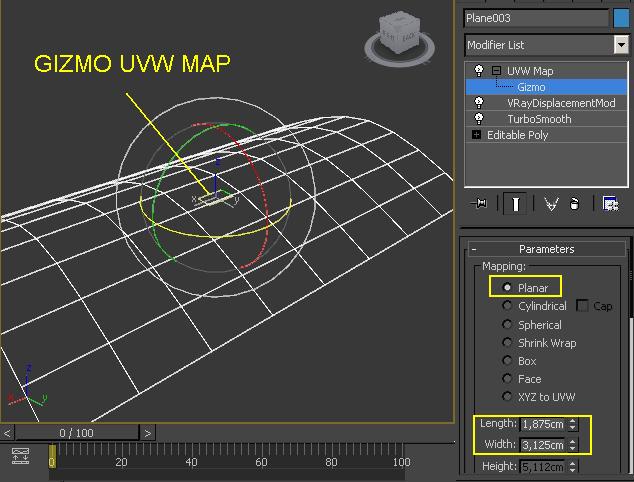634x482 pixels.
Task: Click the Height value field
Action: [x=543, y=467]
